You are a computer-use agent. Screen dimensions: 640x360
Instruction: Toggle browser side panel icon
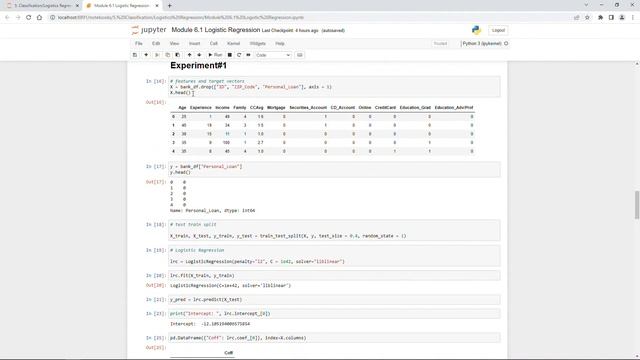pos(611,18)
